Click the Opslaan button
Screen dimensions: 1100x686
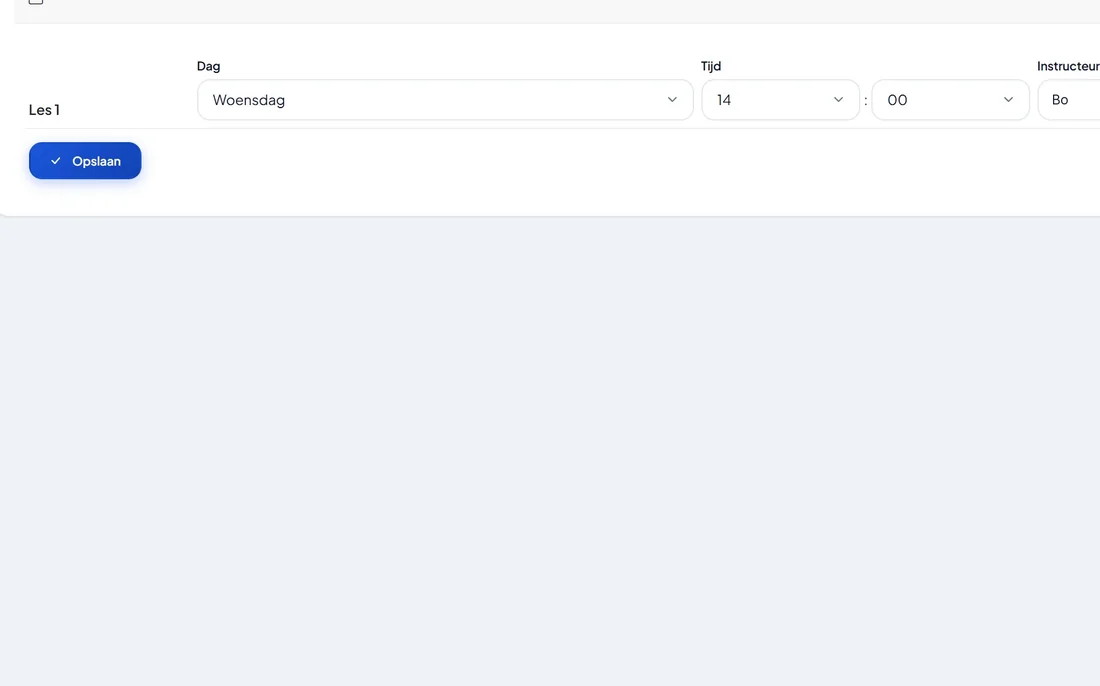tap(85, 161)
